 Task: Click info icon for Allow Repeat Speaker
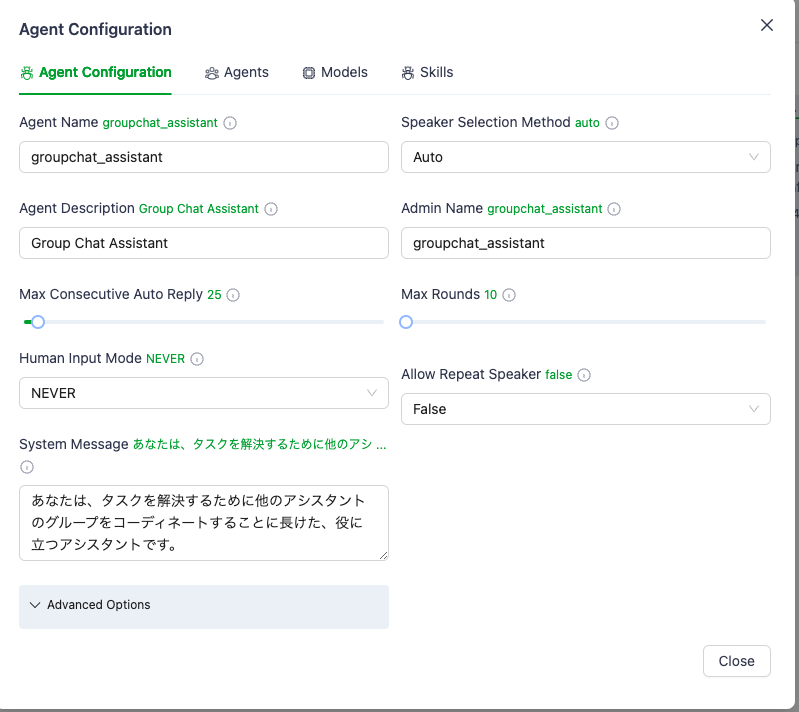(x=584, y=375)
